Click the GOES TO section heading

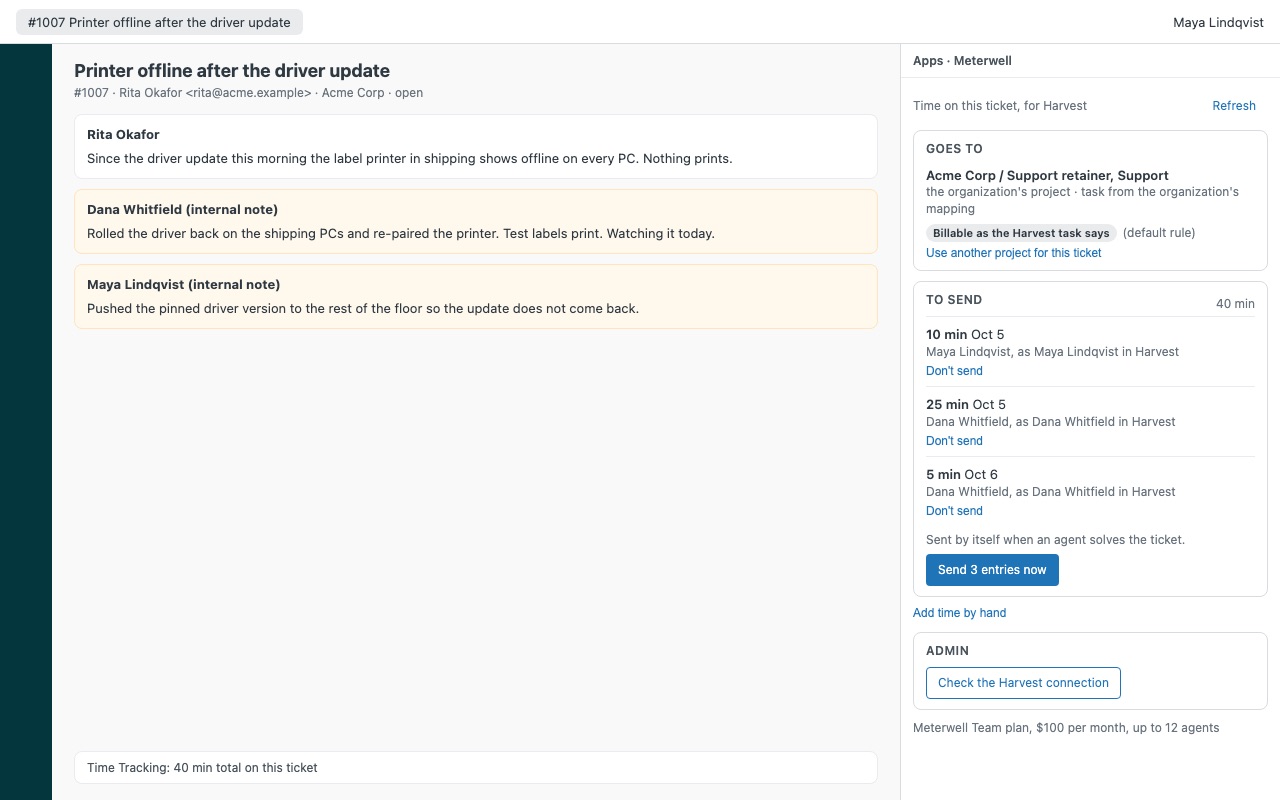click(954, 149)
